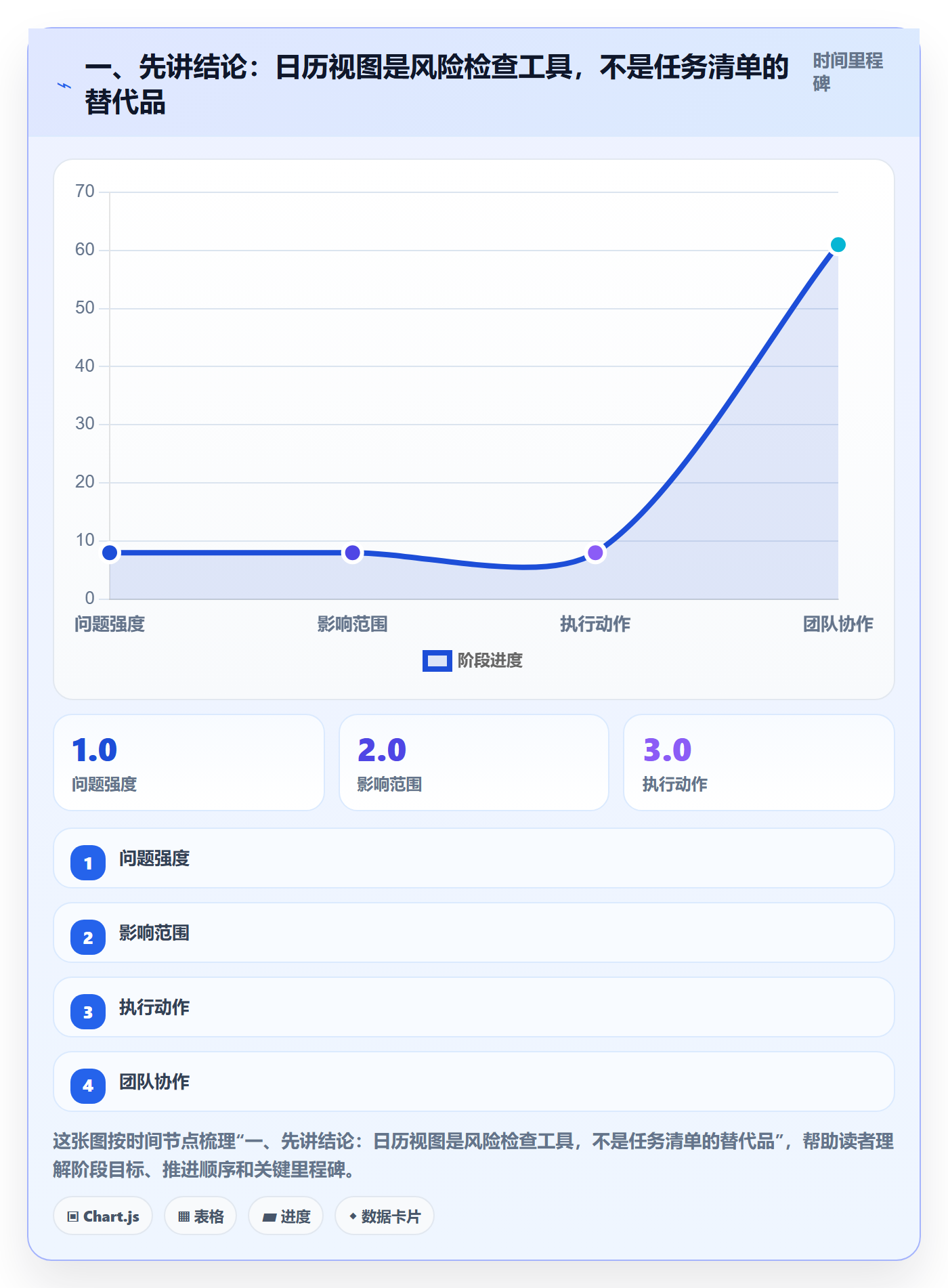This screenshot has height=1288, width=948.
Task: Click the 50 value on the y-axis
Action: [x=85, y=308]
